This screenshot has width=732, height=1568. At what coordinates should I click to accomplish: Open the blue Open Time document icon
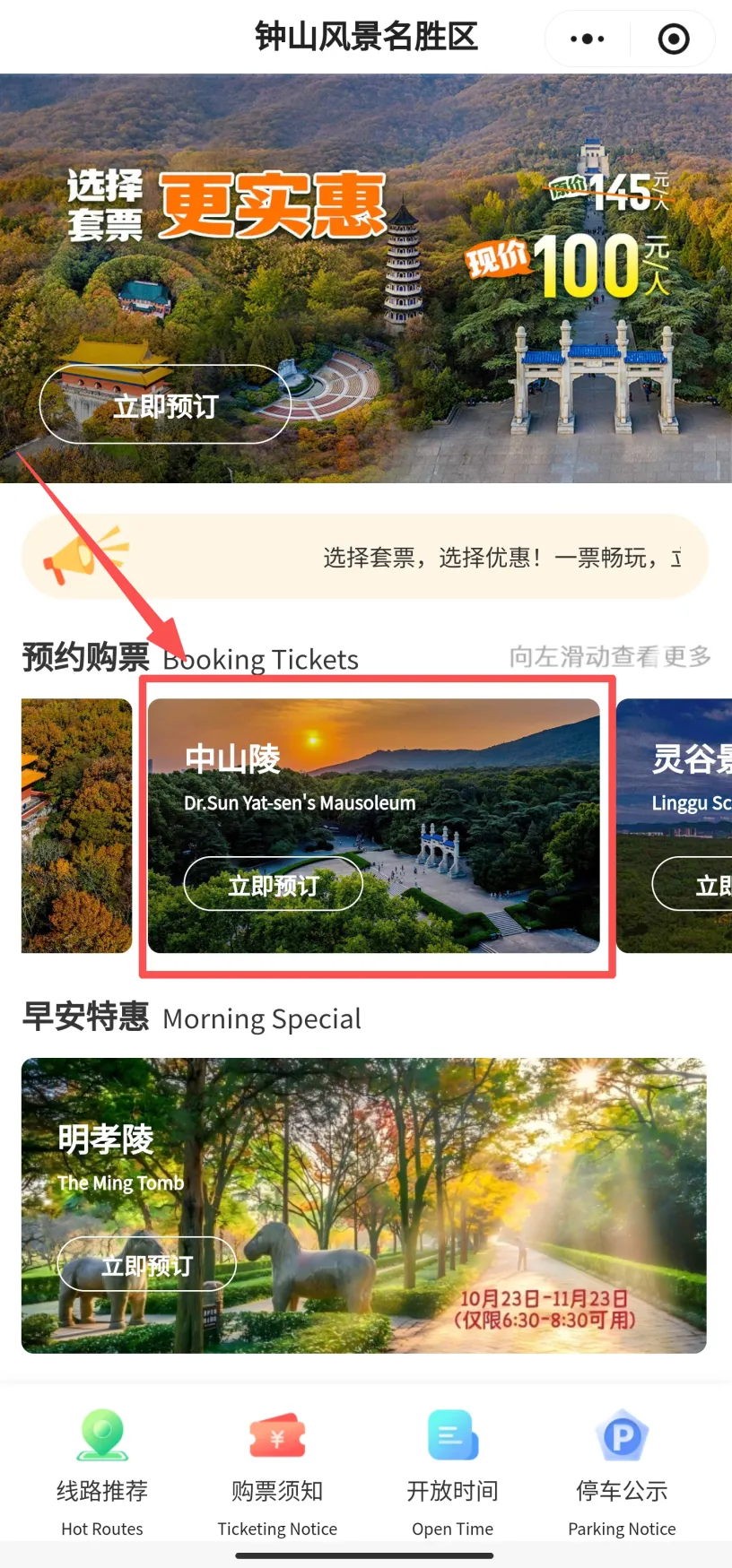pyautogui.click(x=453, y=1435)
